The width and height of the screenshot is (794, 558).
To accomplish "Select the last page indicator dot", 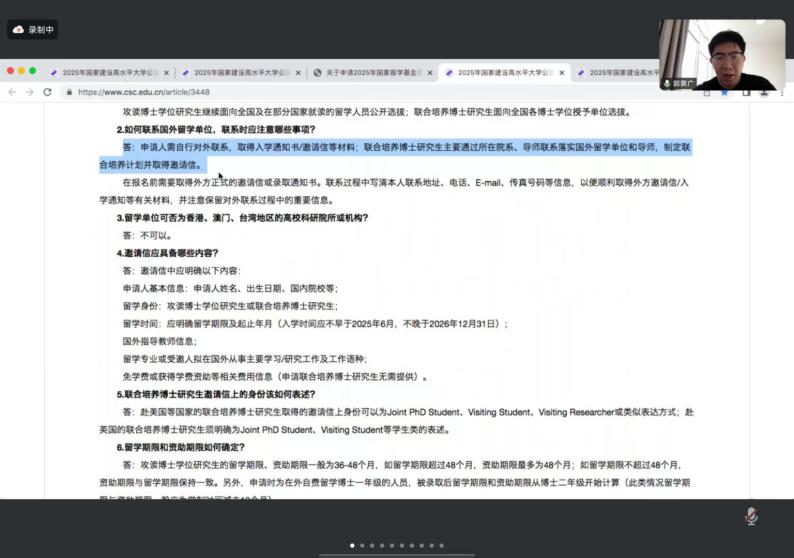I will tap(443, 545).
